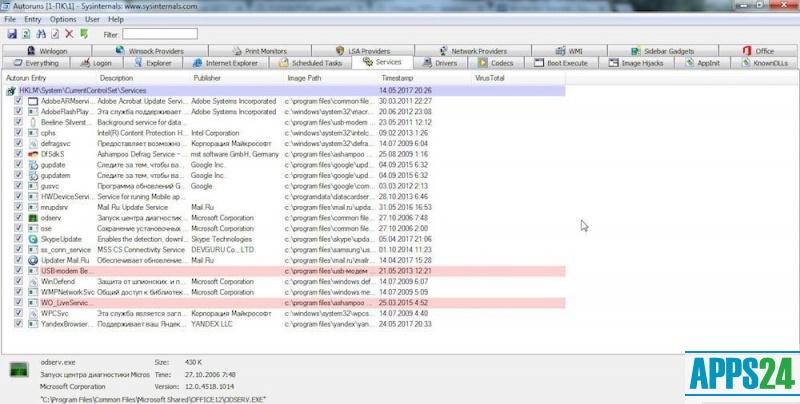800x404 pixels.
Task: Click the YandexBrowser row icon
Action: pyautogui.click(x=33, y=324)
